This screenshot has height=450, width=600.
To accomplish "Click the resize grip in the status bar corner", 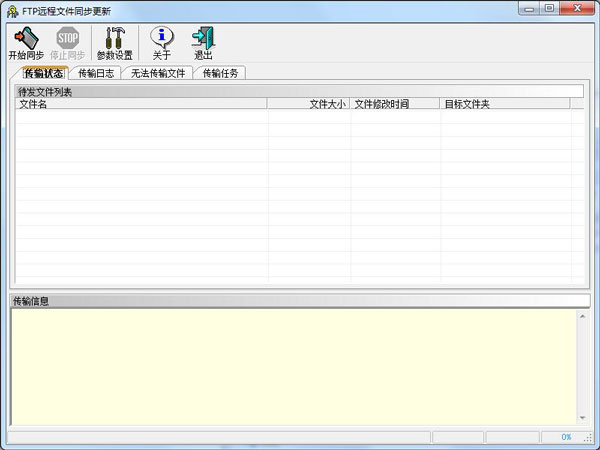I will point(589,438).
